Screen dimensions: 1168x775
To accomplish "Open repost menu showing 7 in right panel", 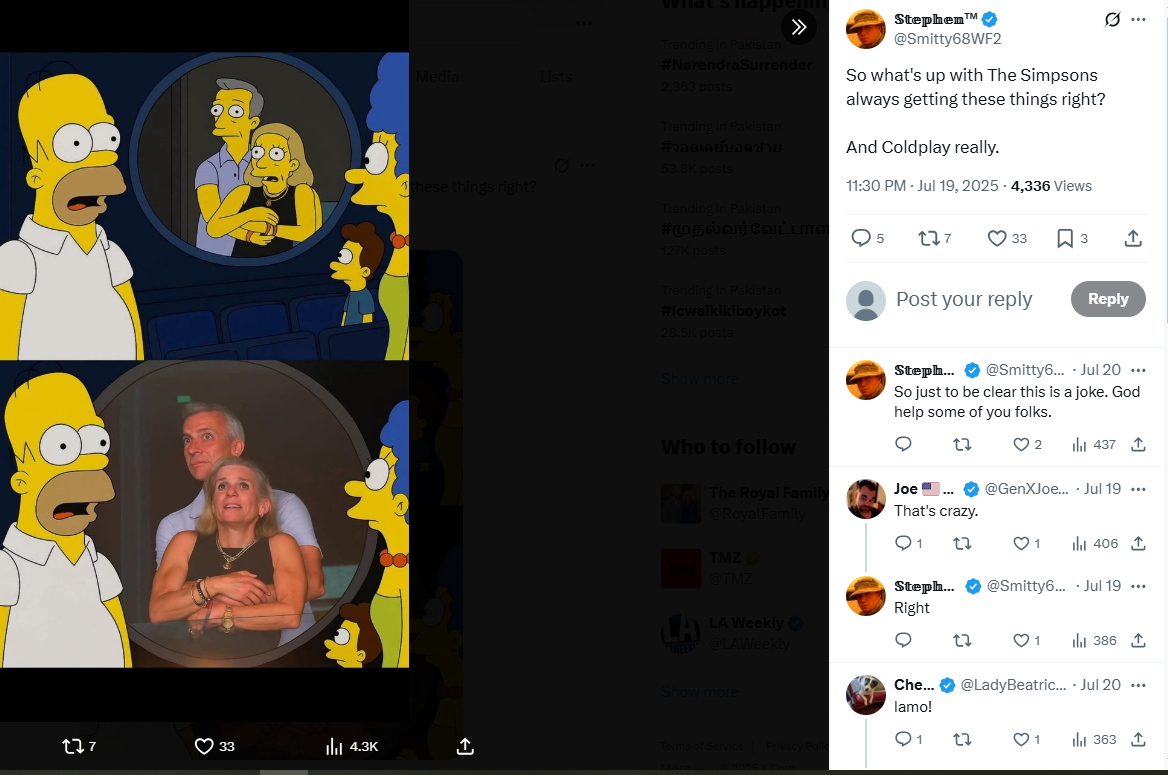I will pyautogui.click(x=929, y=238).
